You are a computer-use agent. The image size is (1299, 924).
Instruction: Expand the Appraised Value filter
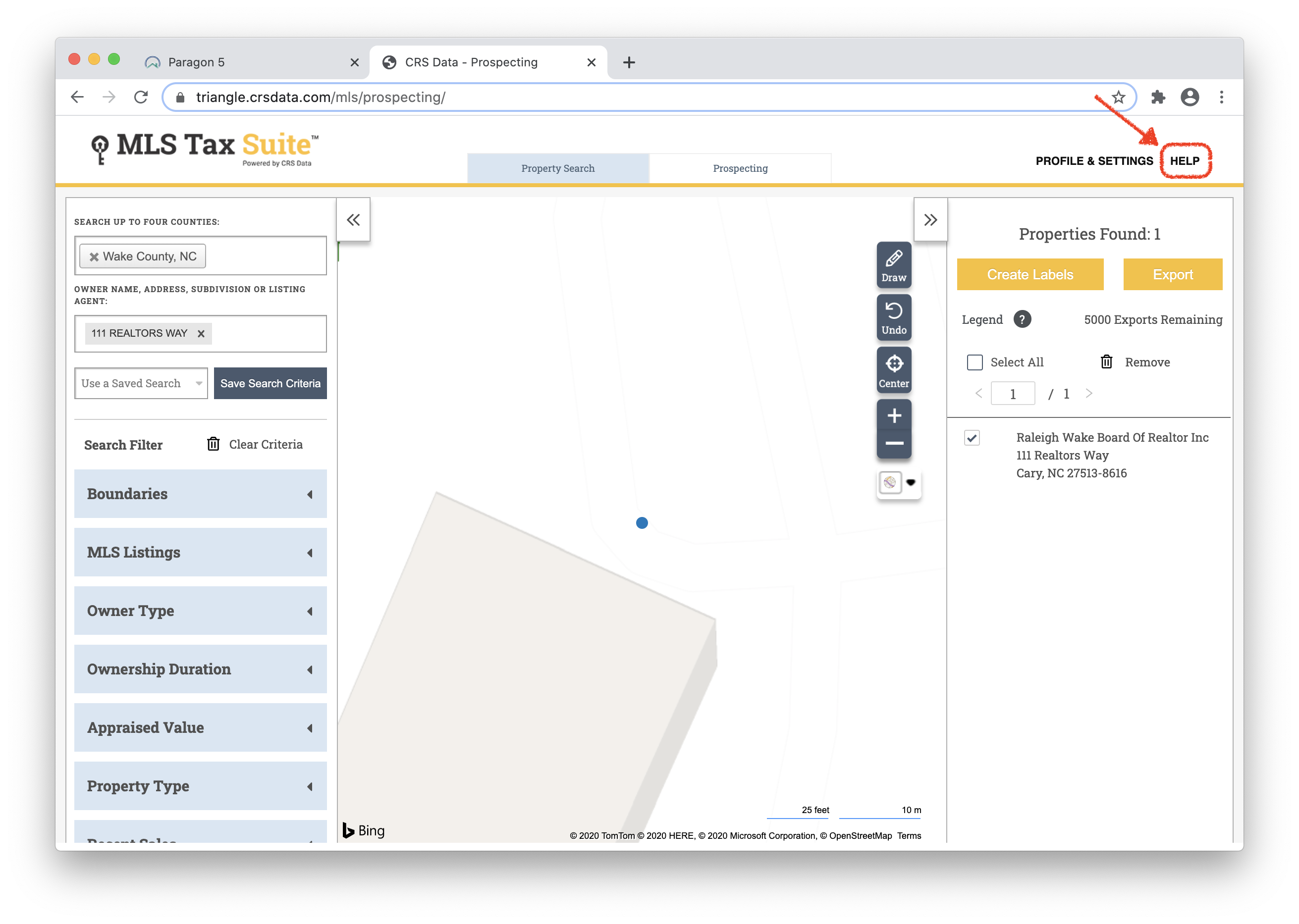coord(200,727)
